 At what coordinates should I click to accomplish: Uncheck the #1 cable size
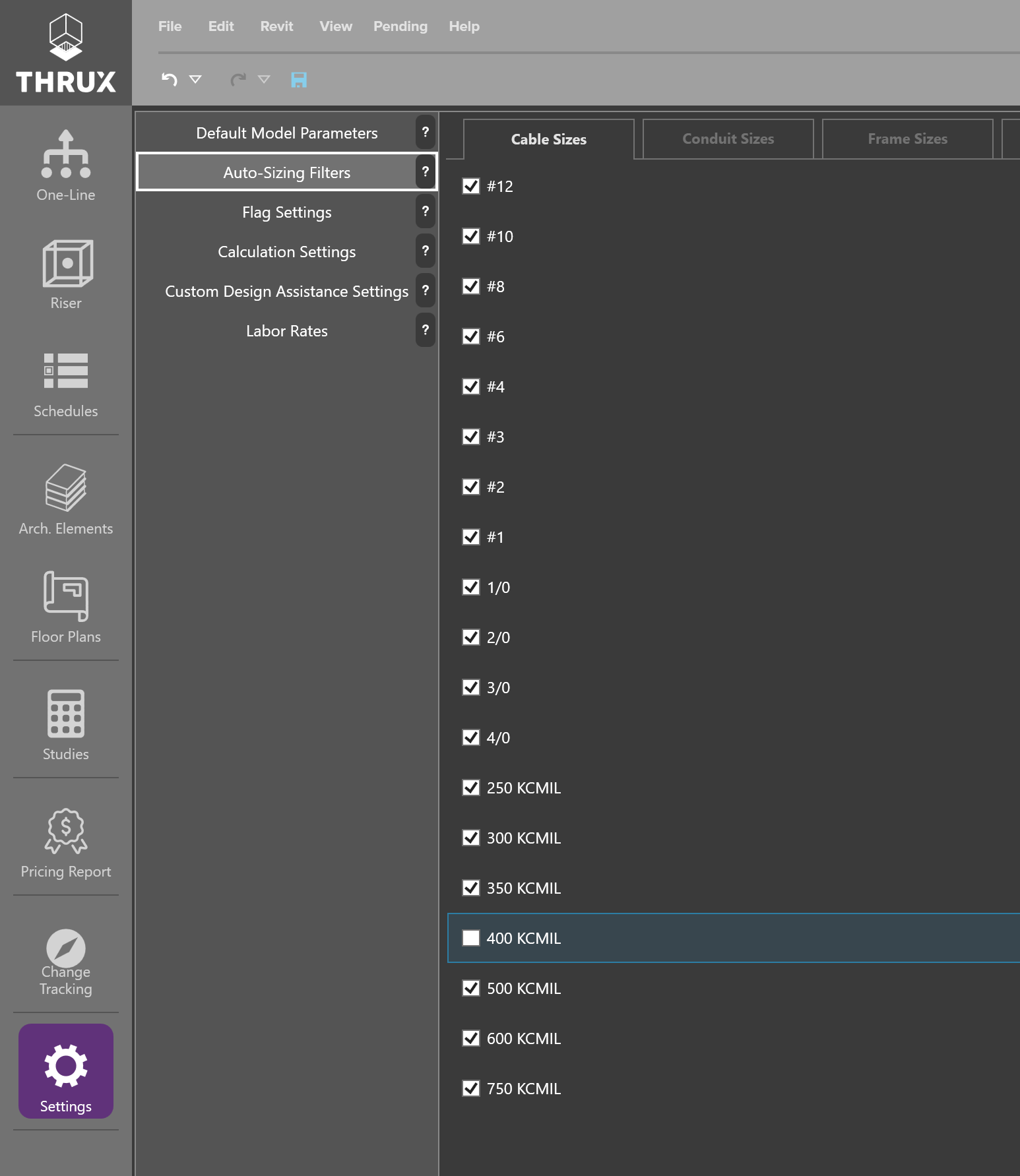click(471, 537)
